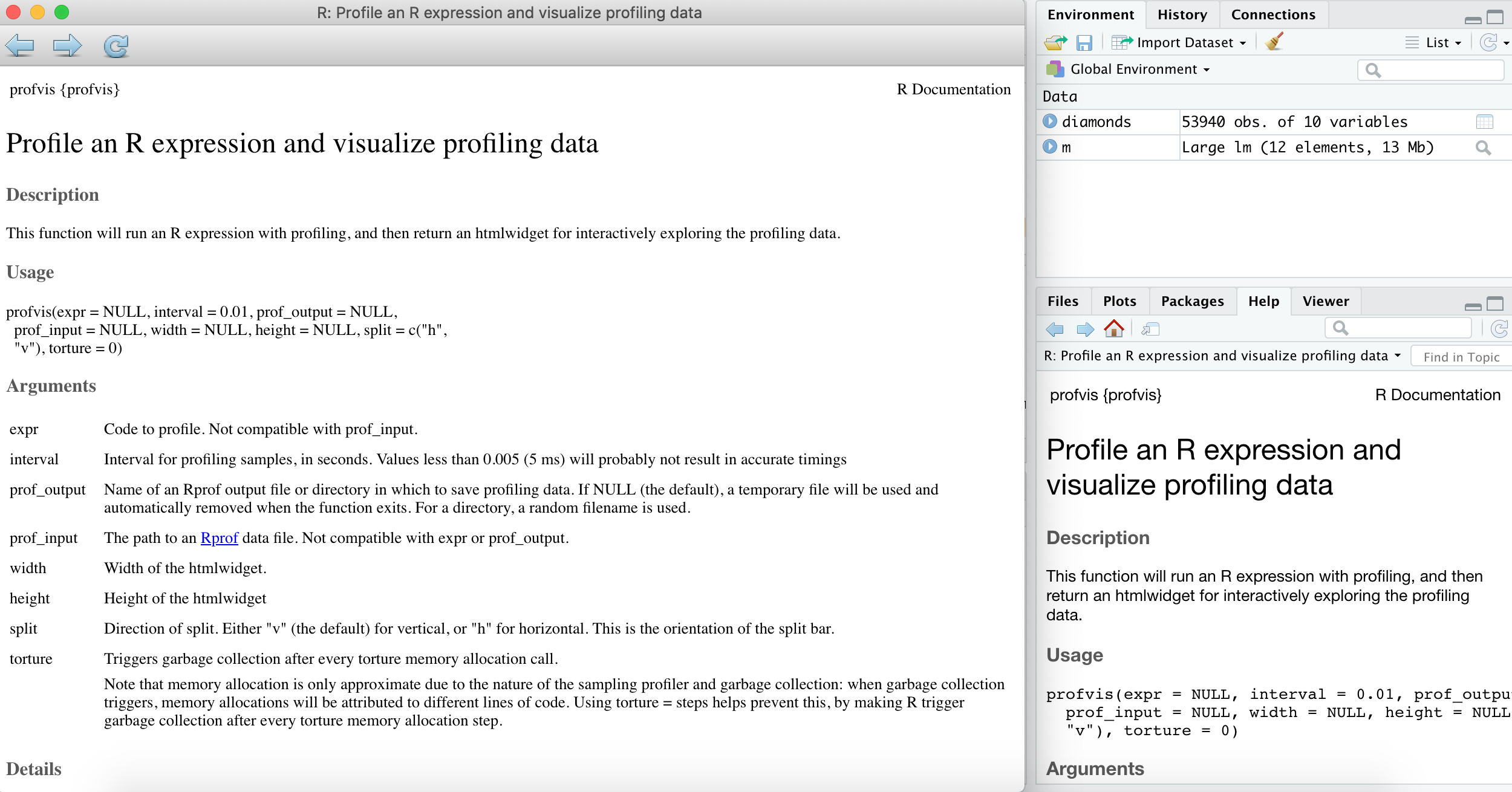Select the Environment tab

pyautogui.click(x=1090, y=15)
